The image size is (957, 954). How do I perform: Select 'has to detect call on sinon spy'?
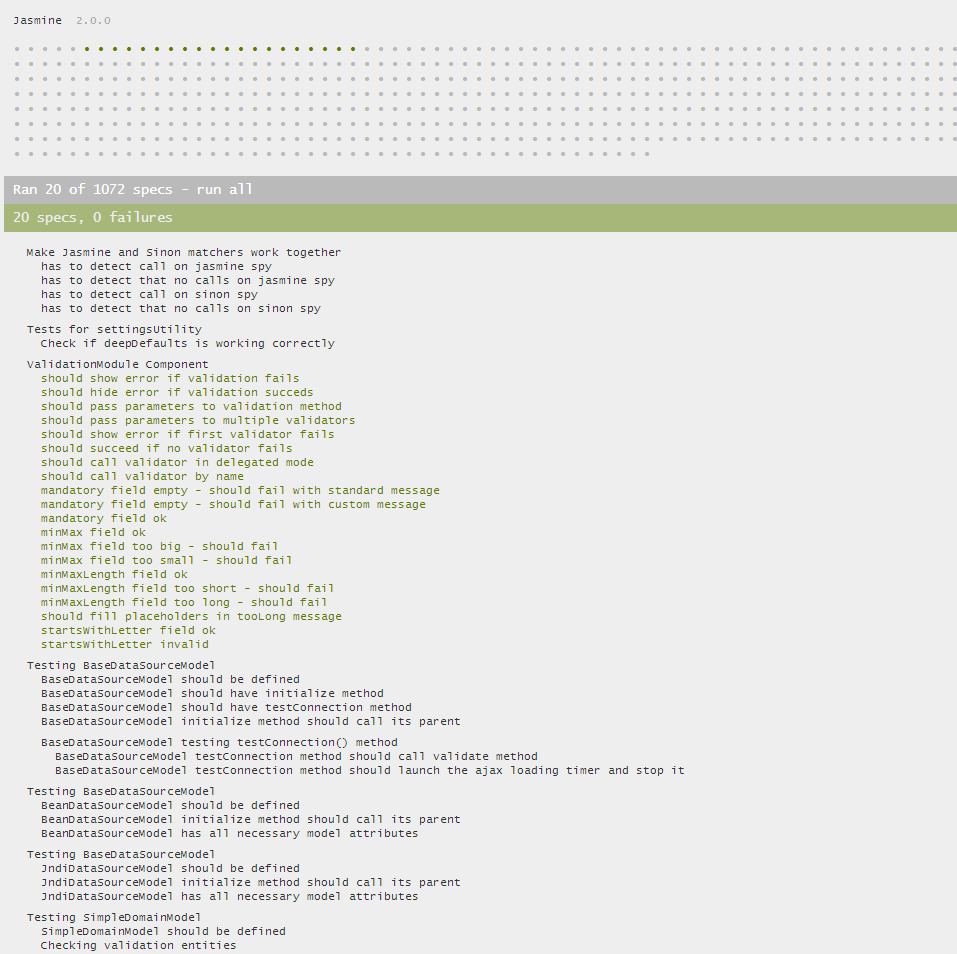(148, 294)
